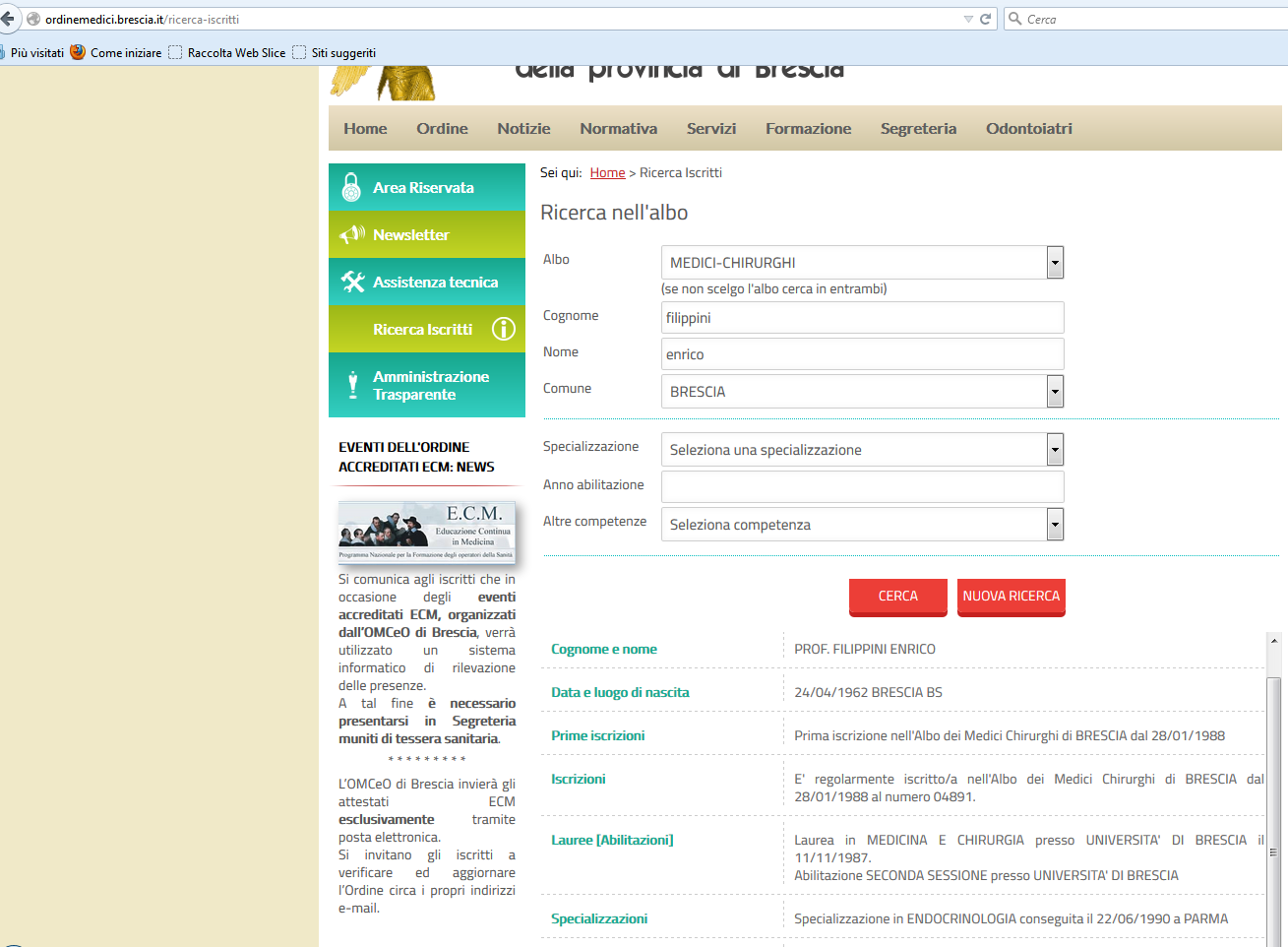1288x947 pixels.
Task: Click the results scrollbar up arrow
Action: pos(1274,641)
